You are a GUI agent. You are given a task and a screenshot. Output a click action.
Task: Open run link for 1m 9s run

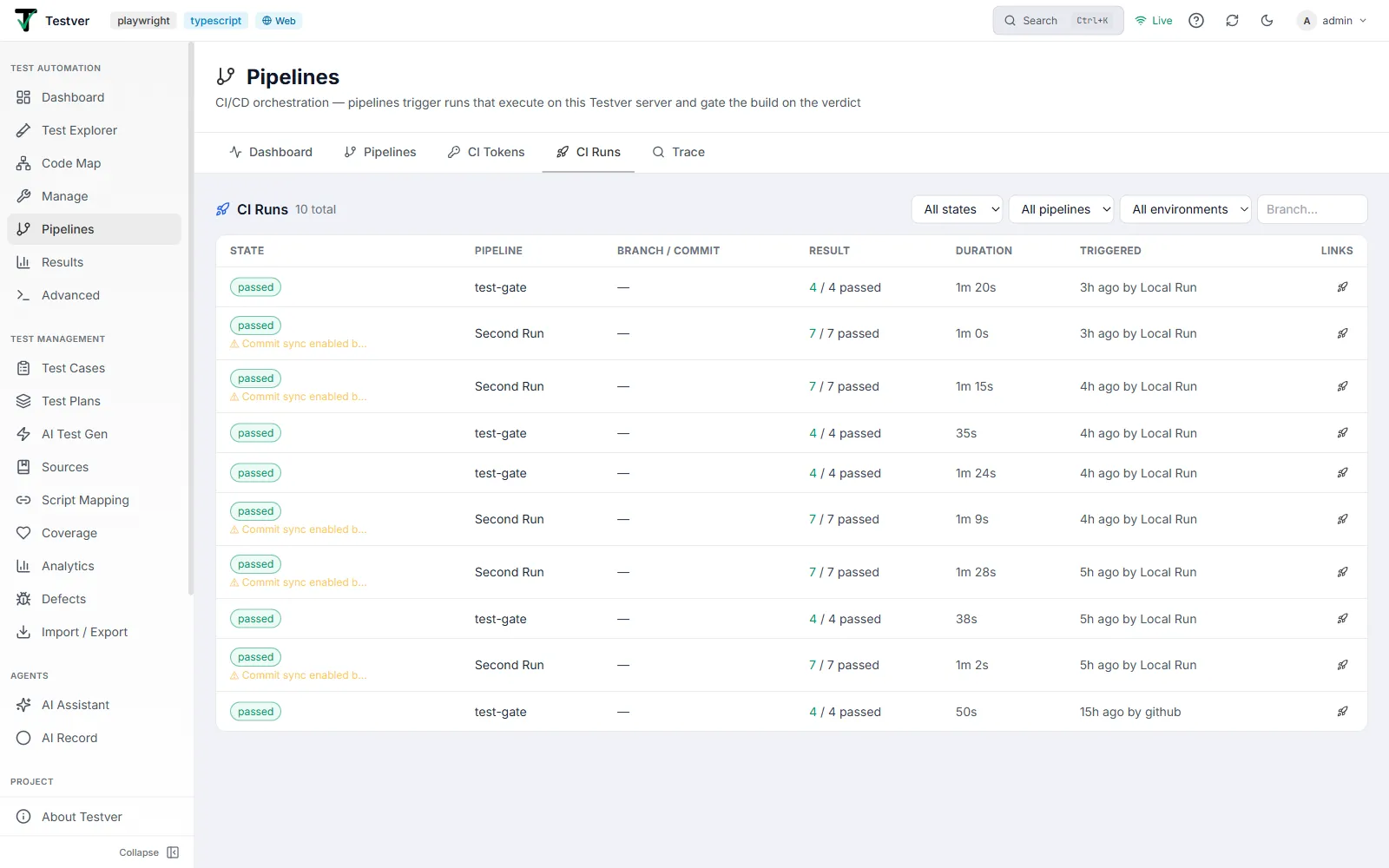(x=1342, y=519)
